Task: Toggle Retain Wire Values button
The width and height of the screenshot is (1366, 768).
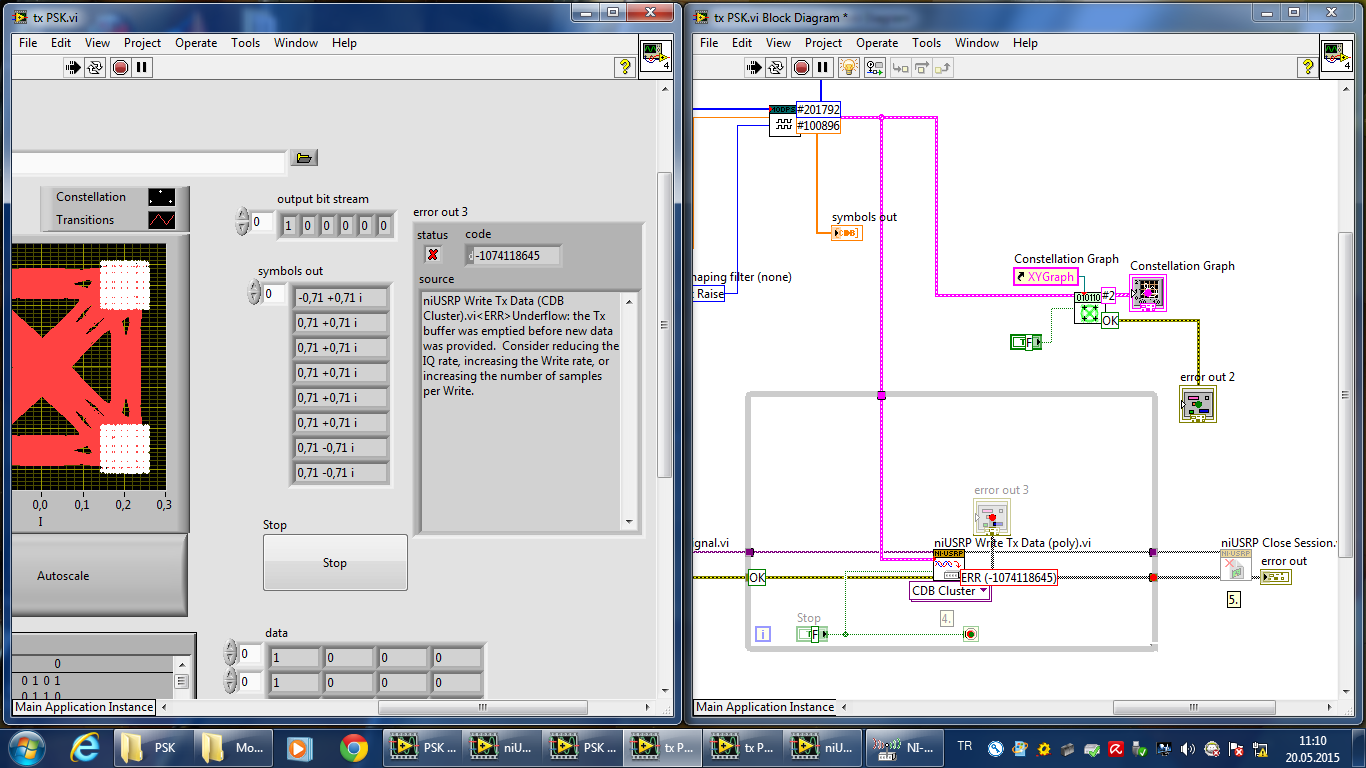Action: point(874,68)
